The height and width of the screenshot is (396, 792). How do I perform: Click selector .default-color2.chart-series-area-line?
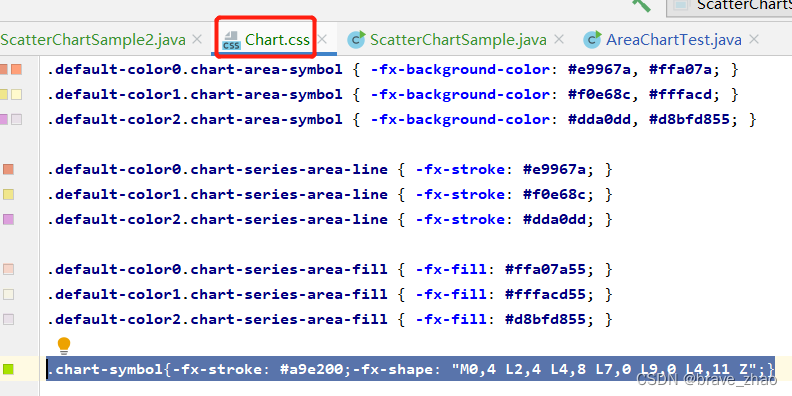coord(218,220)
